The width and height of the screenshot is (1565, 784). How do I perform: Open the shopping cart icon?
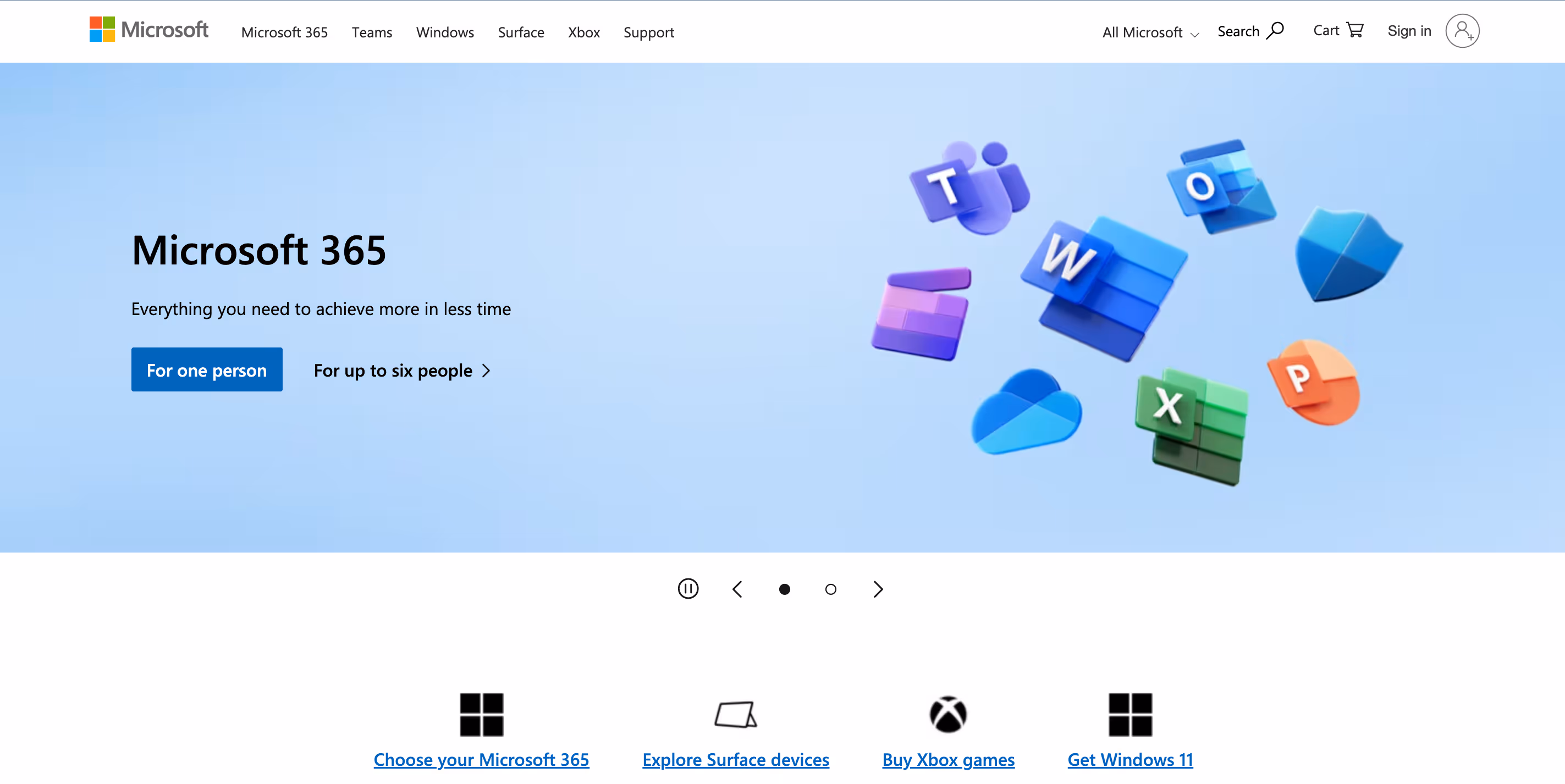pyautogui.click(x=1355, y=30)
